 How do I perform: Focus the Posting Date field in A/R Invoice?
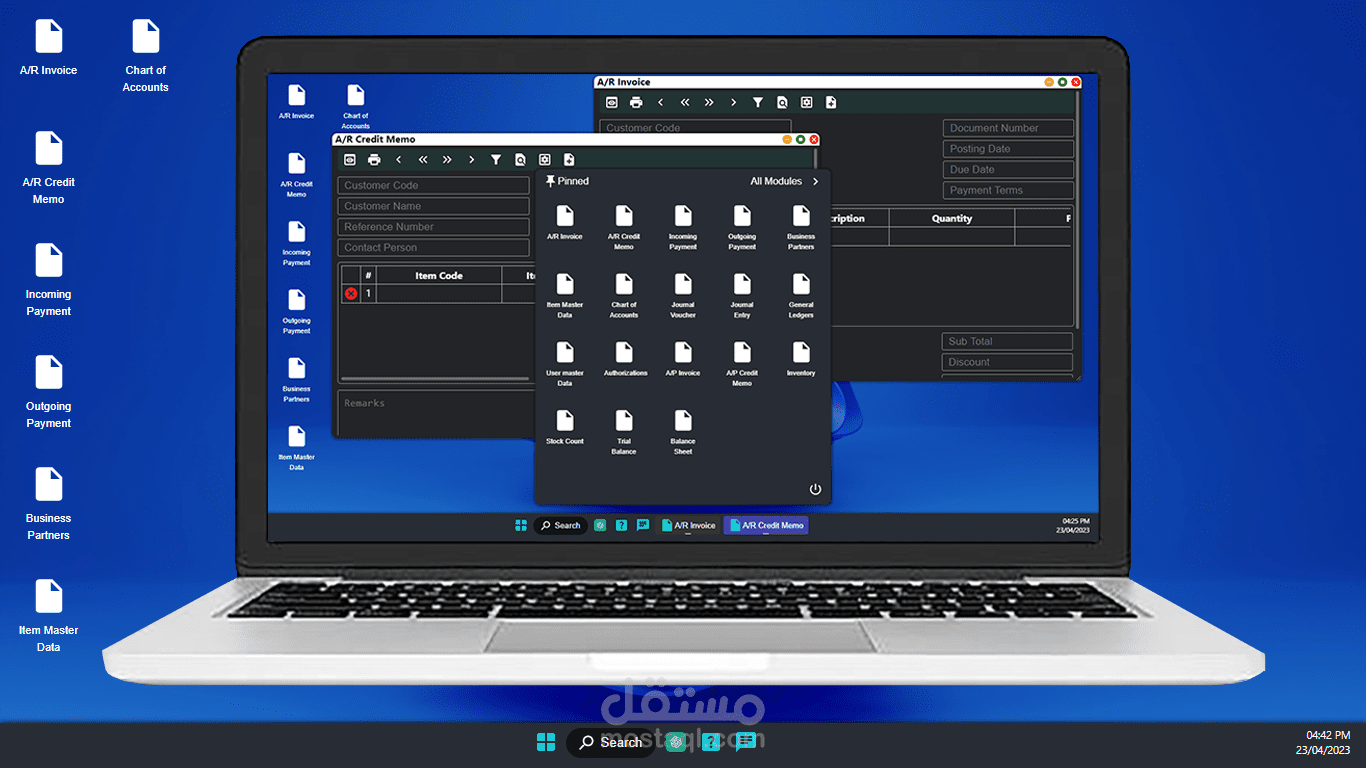pos(1008,149)
